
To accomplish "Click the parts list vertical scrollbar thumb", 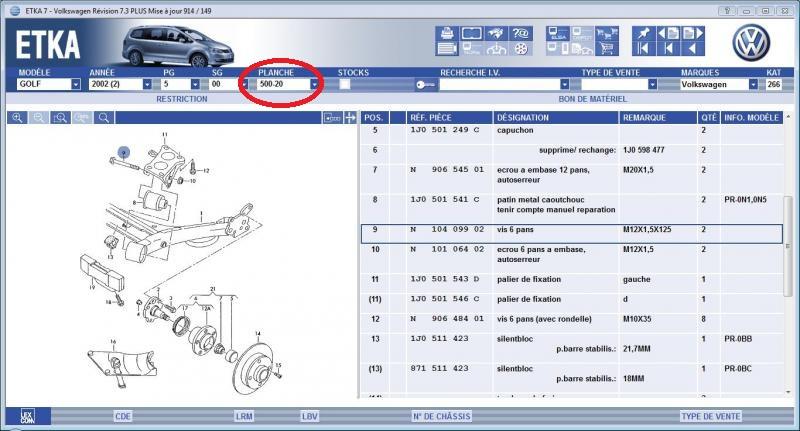I will click(789, 245).
